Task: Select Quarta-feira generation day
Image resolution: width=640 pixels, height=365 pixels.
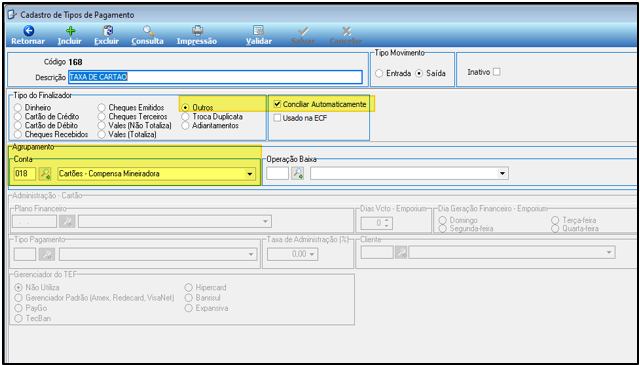Action: [555, 229]
